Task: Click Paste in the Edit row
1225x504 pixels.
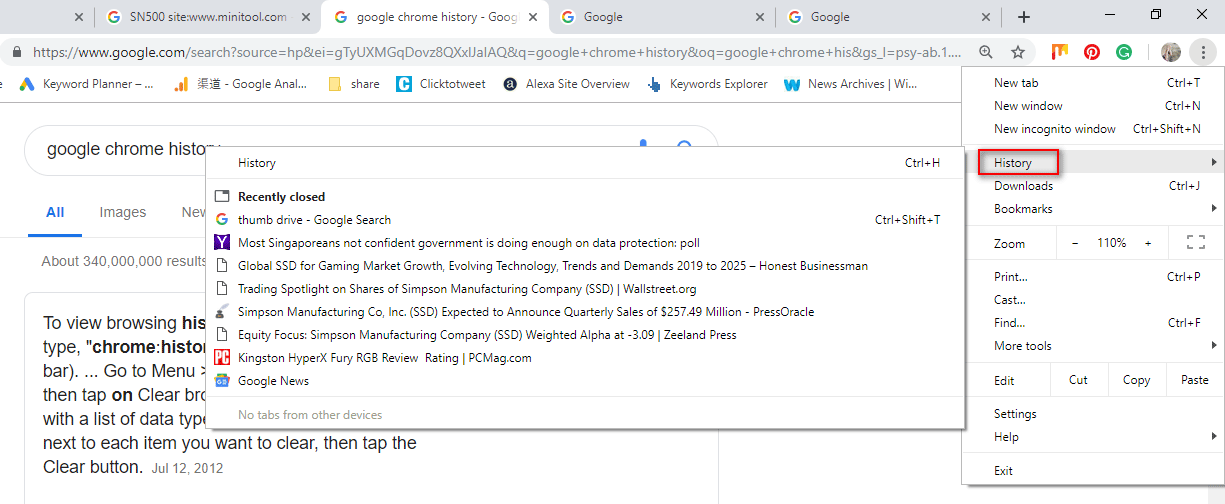Action: (1194, 380)
